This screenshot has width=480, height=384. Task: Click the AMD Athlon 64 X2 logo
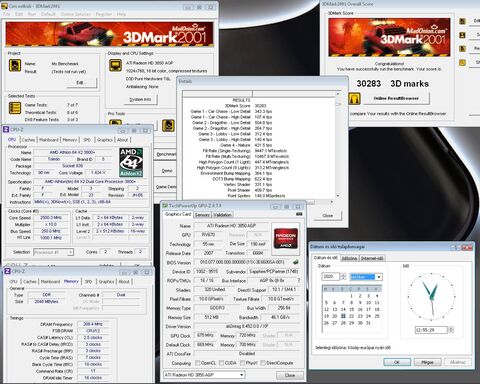coord(131,162)
